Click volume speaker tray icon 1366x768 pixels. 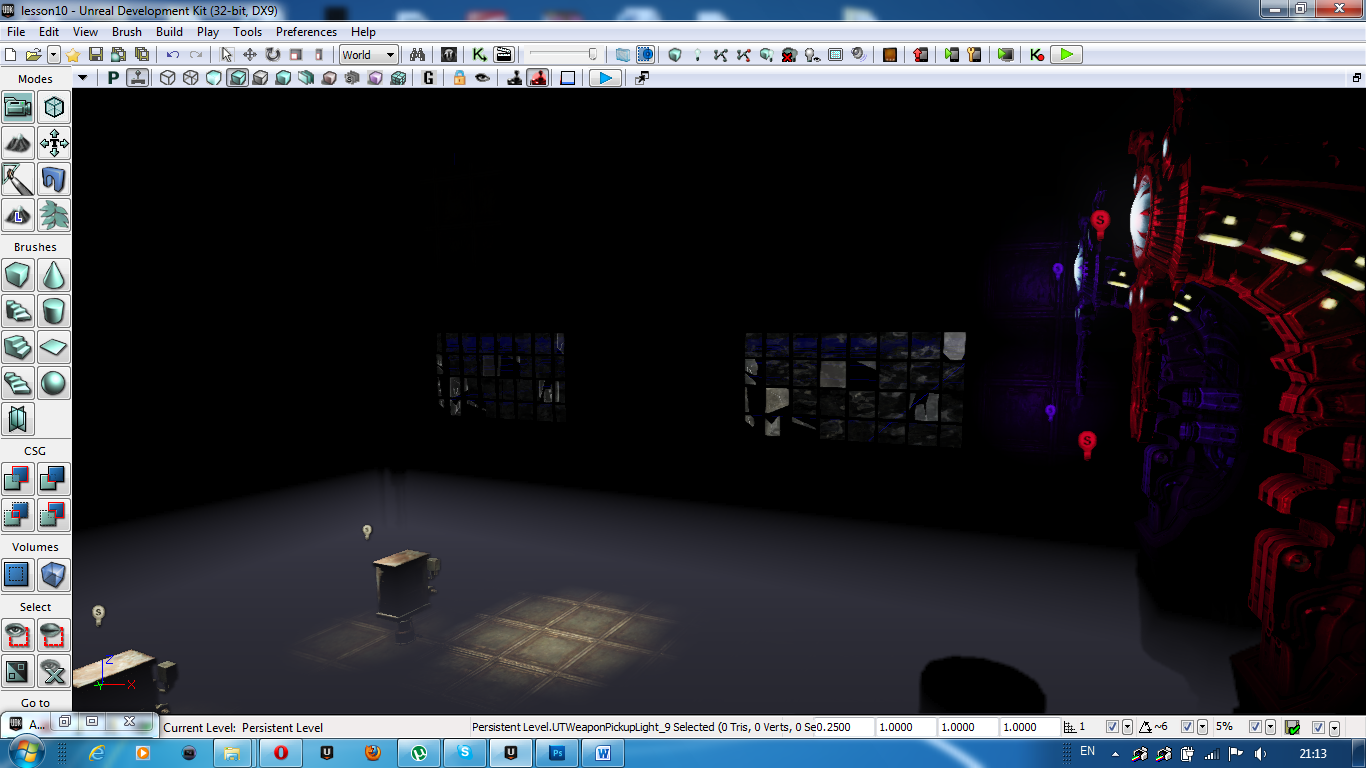click(x=1260, y=753)
